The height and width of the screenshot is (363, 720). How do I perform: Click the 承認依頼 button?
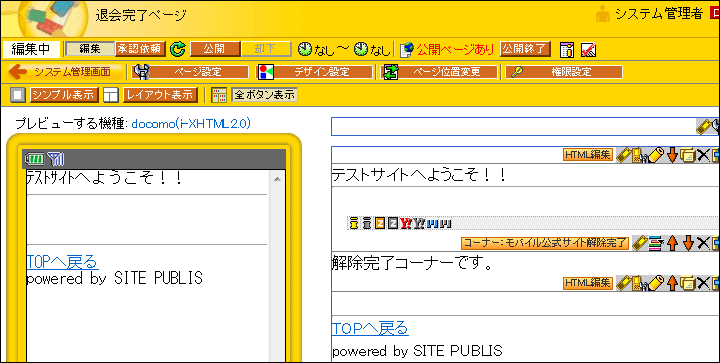[141, 49]
